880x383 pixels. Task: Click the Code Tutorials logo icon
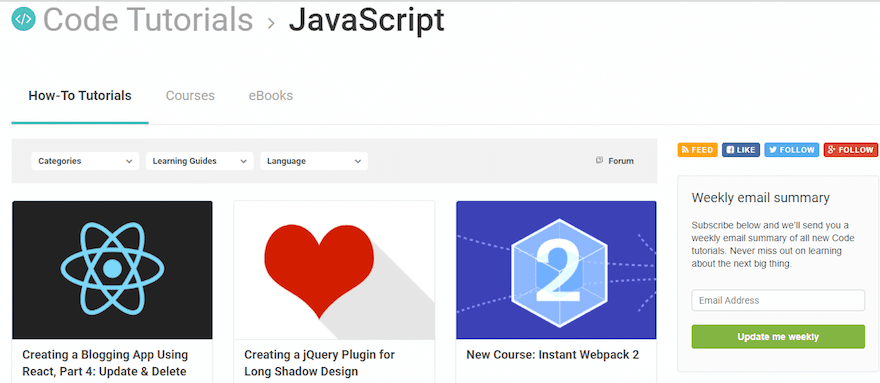(x=23, y=19)
